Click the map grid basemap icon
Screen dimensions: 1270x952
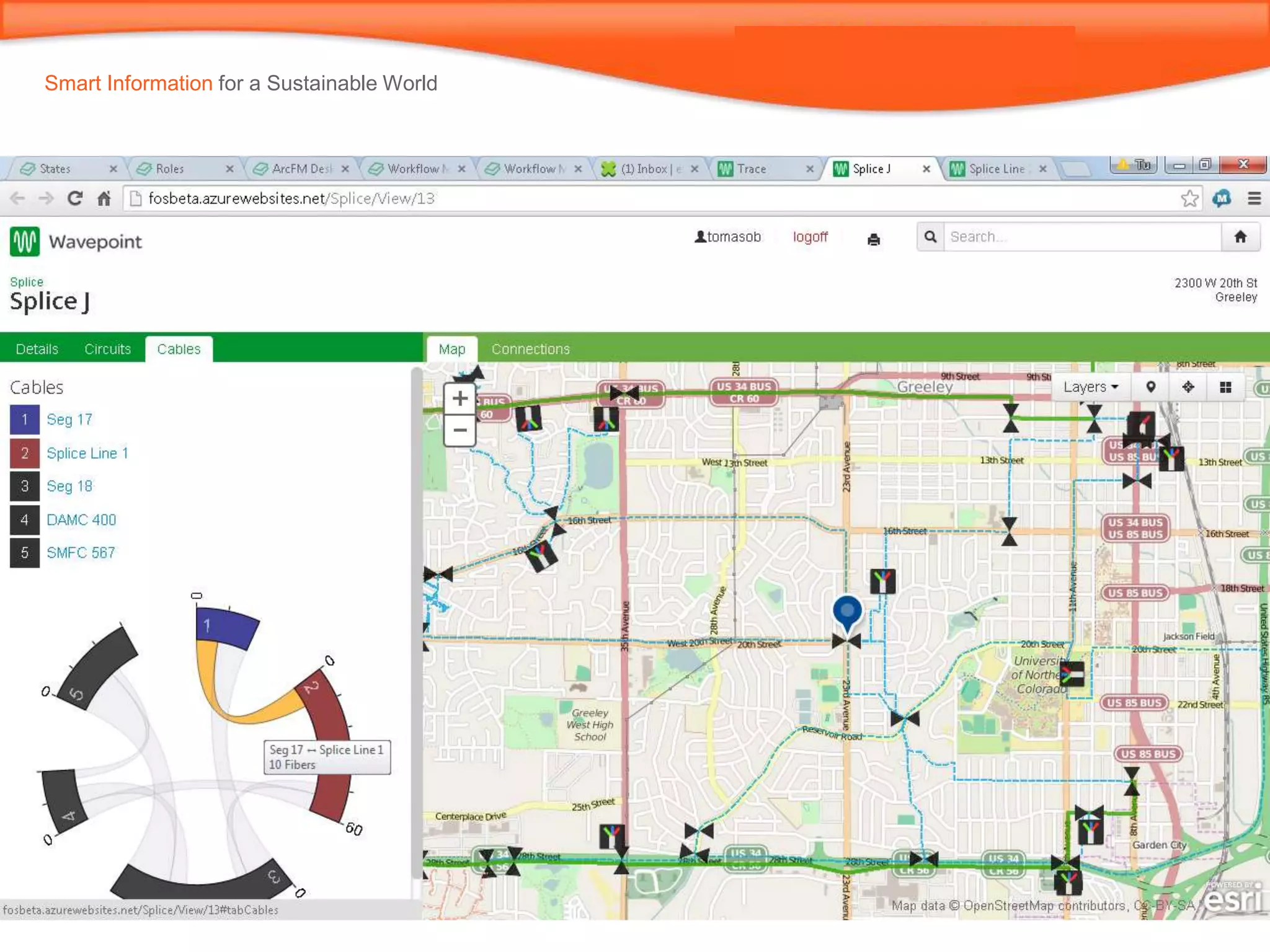pos(1225,387)
